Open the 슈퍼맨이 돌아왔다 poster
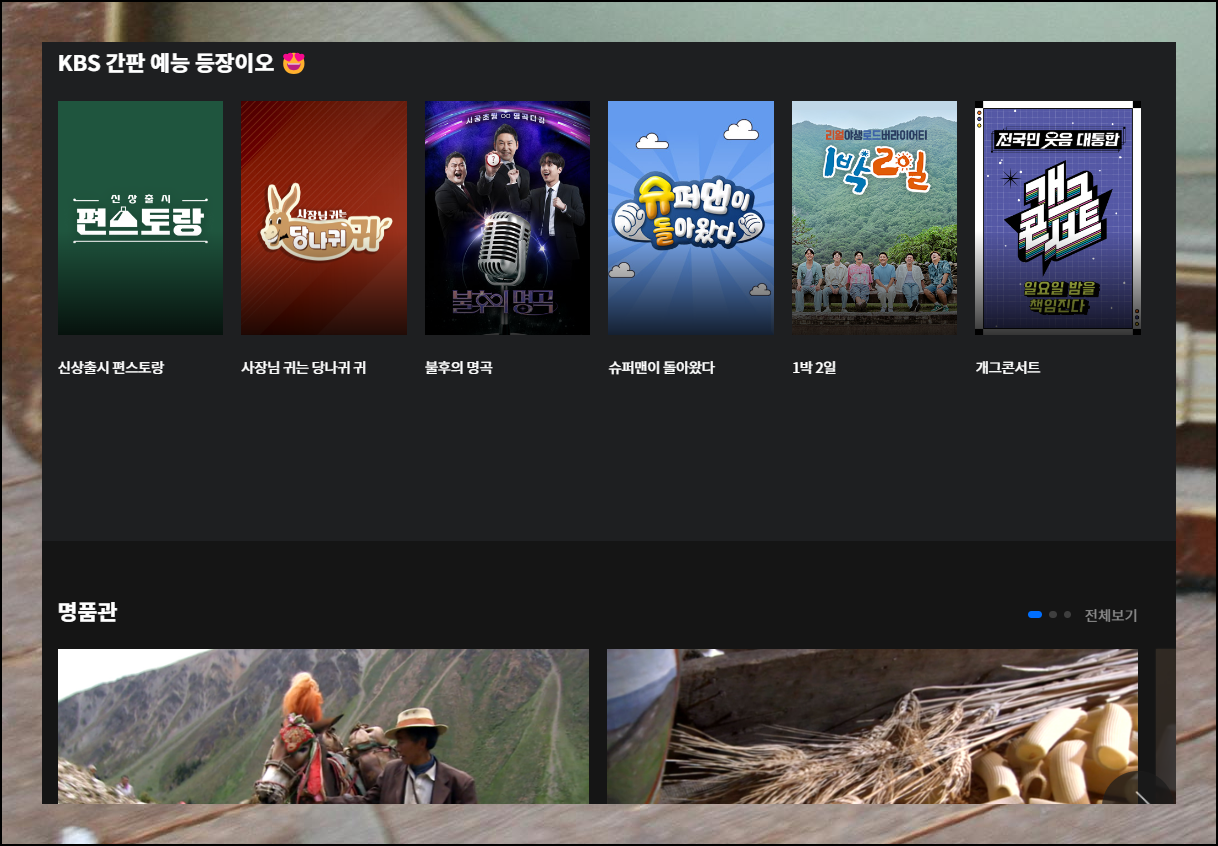The height and width of the screenshot is (846, 1218). [691, 218]
